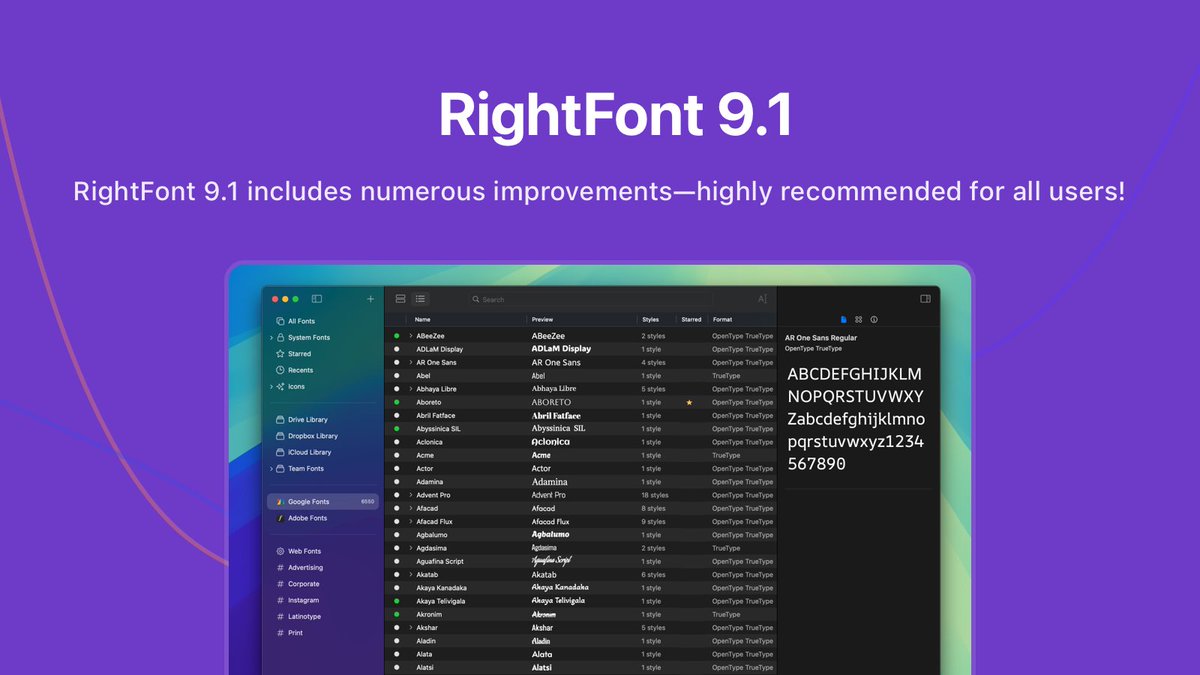The image size is (1200, 675).
Task: Toggle activation dot for Acme
Action: [396, 455]
